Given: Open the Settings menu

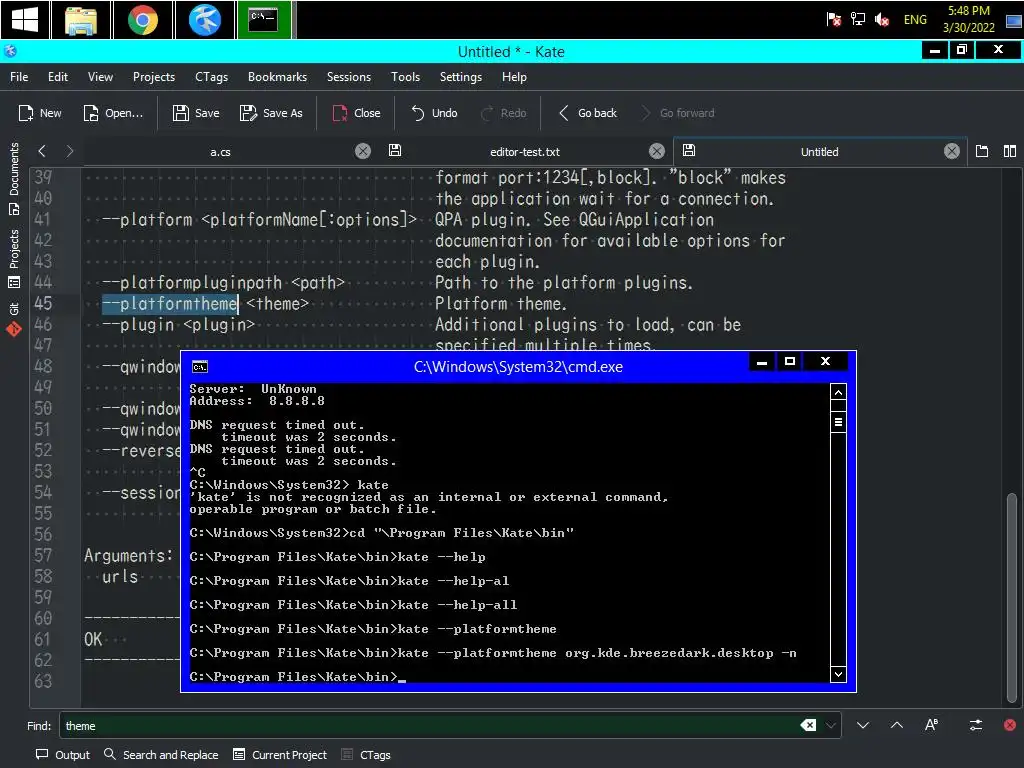Looking at the screenshot, I should coord(460,77).
